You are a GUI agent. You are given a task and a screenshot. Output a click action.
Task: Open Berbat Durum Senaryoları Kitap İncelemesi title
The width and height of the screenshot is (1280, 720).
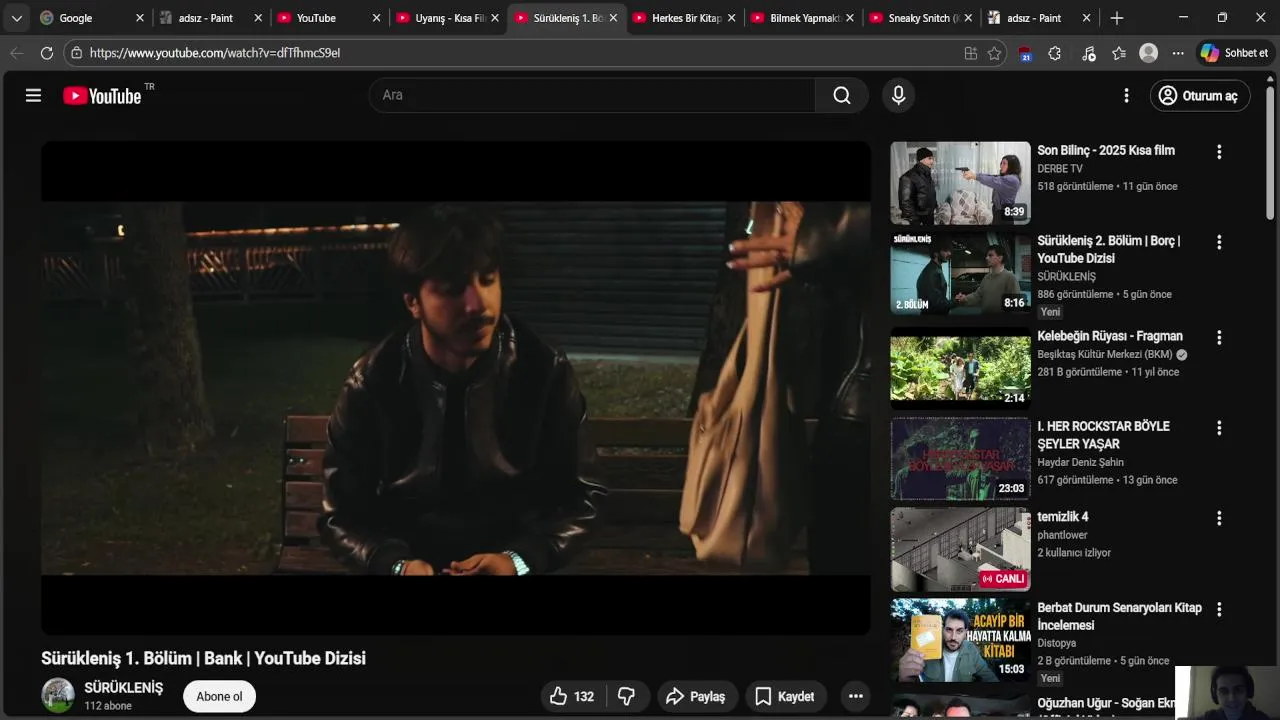coord(1119,616)
